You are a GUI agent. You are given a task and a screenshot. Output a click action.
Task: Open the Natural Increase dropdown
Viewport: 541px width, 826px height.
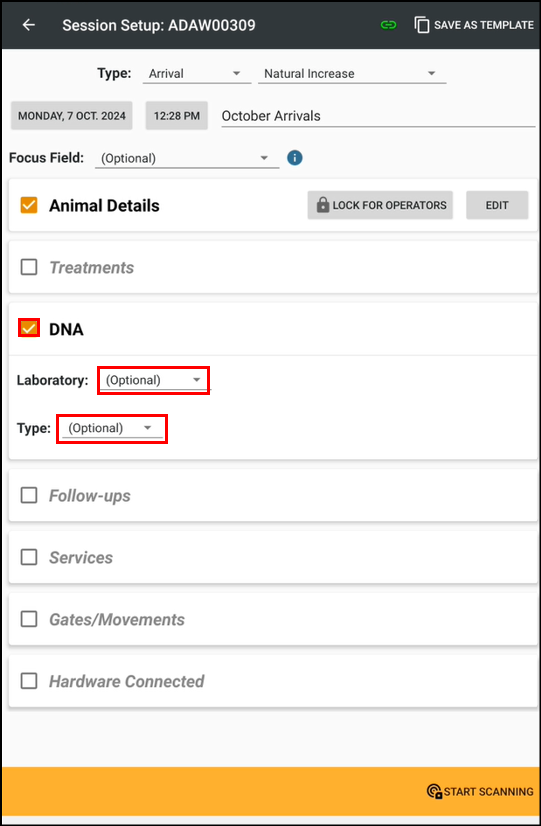tap(352, 74)
